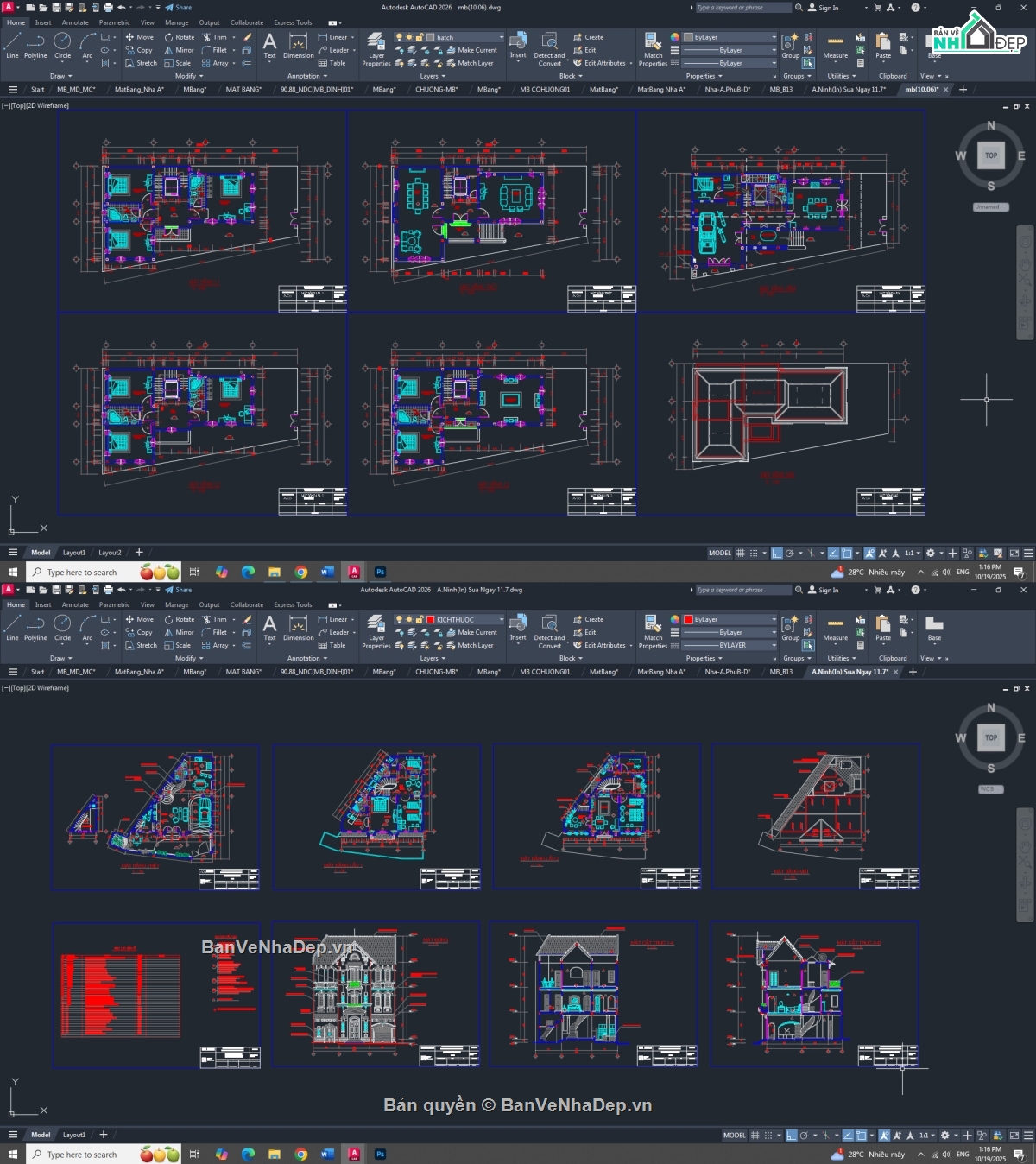The image size is (1036, 1164).
Task: Select the Circle tool in lower AutoCAD ribbon
Action: [62, 628]
